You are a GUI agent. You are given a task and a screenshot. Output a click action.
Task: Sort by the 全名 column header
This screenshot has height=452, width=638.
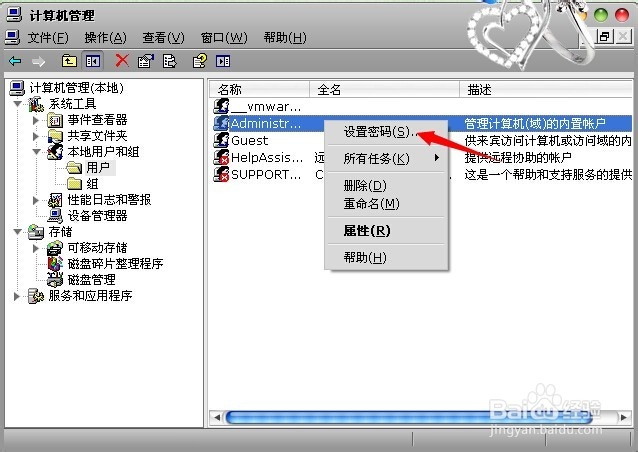(385, 90)
